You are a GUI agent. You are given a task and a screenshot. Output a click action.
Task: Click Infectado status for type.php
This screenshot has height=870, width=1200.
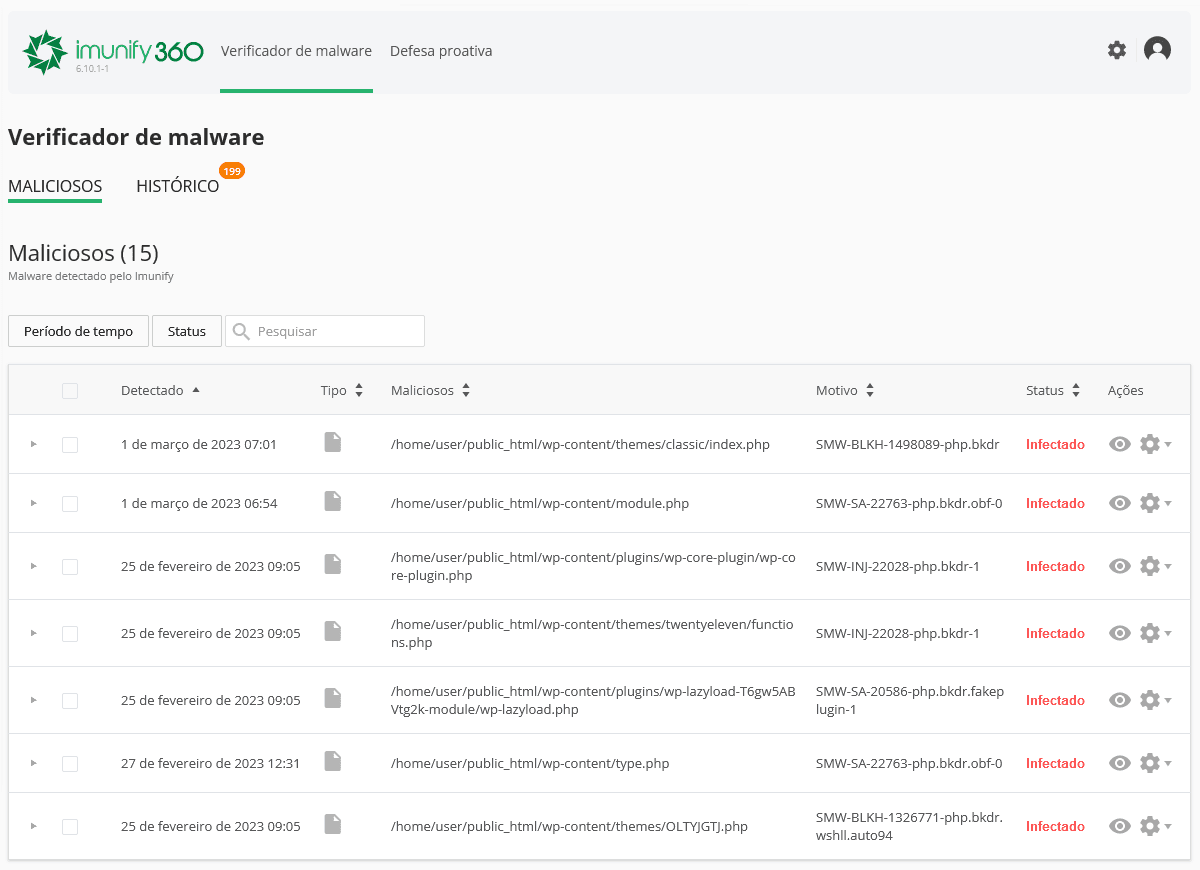(x=1055, y=763)
